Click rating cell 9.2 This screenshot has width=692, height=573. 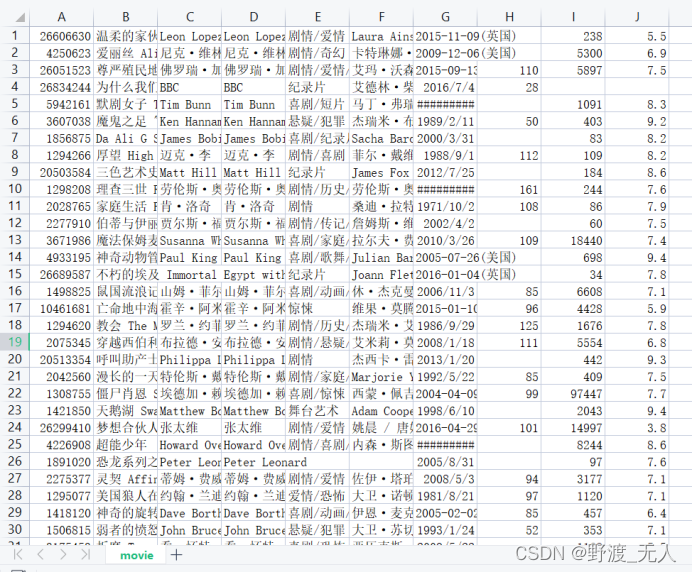pyautogui.click(x=637, y=121)
